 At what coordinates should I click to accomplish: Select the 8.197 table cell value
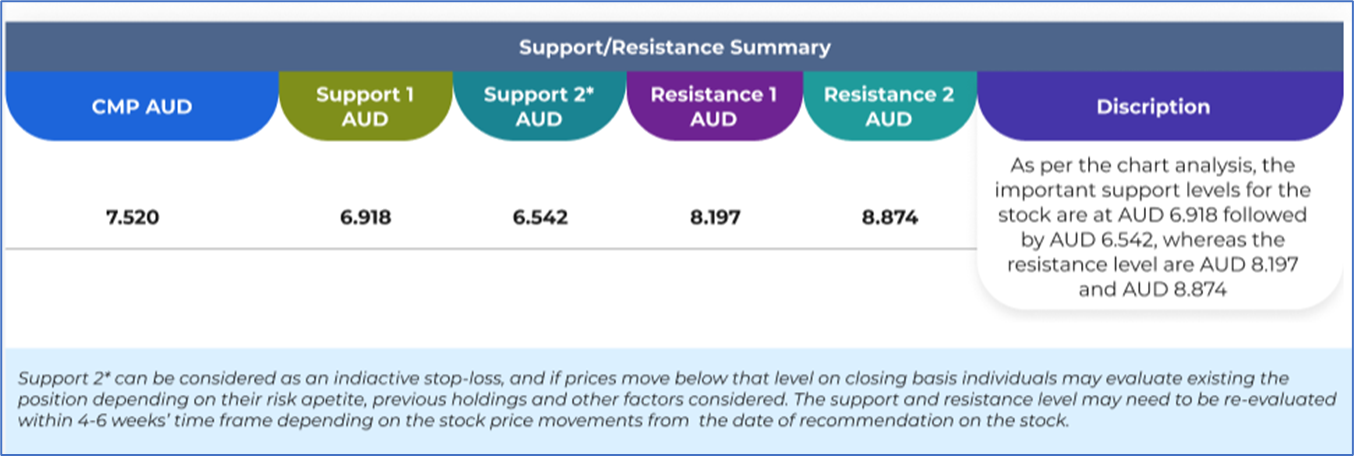coord(714,217)
